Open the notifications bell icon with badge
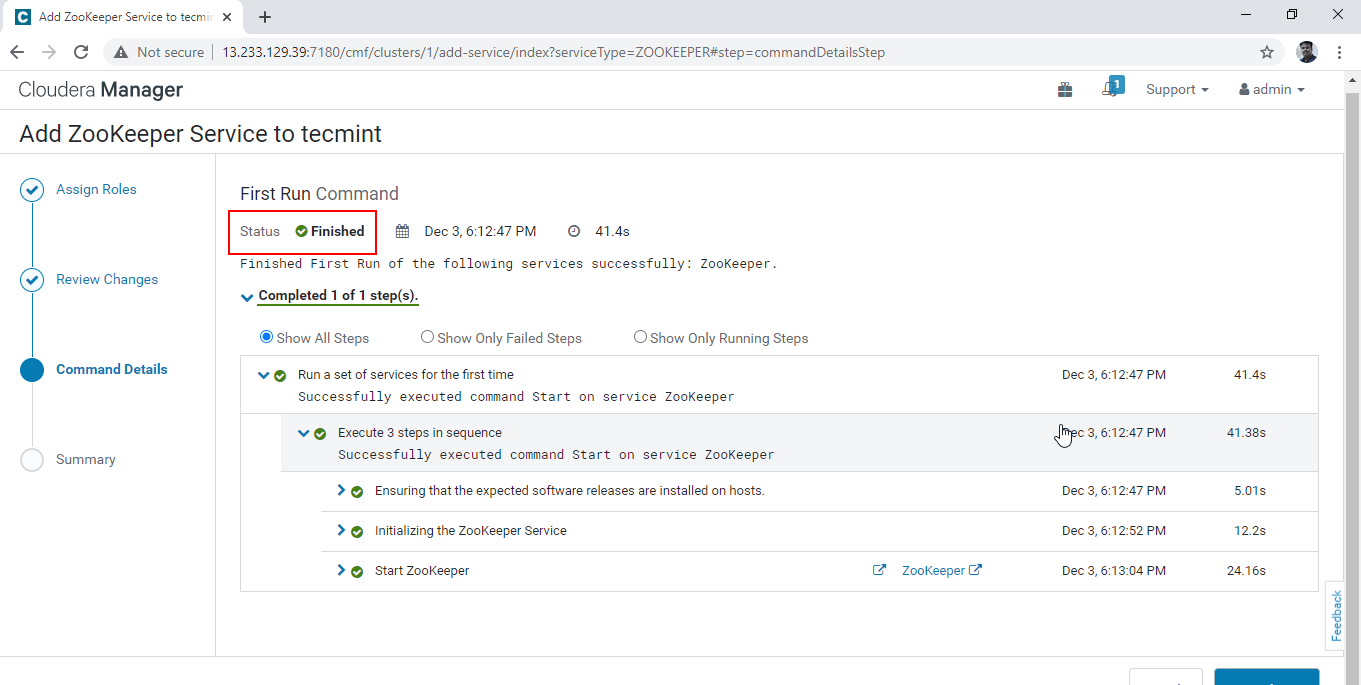 tap(1110, 89)
